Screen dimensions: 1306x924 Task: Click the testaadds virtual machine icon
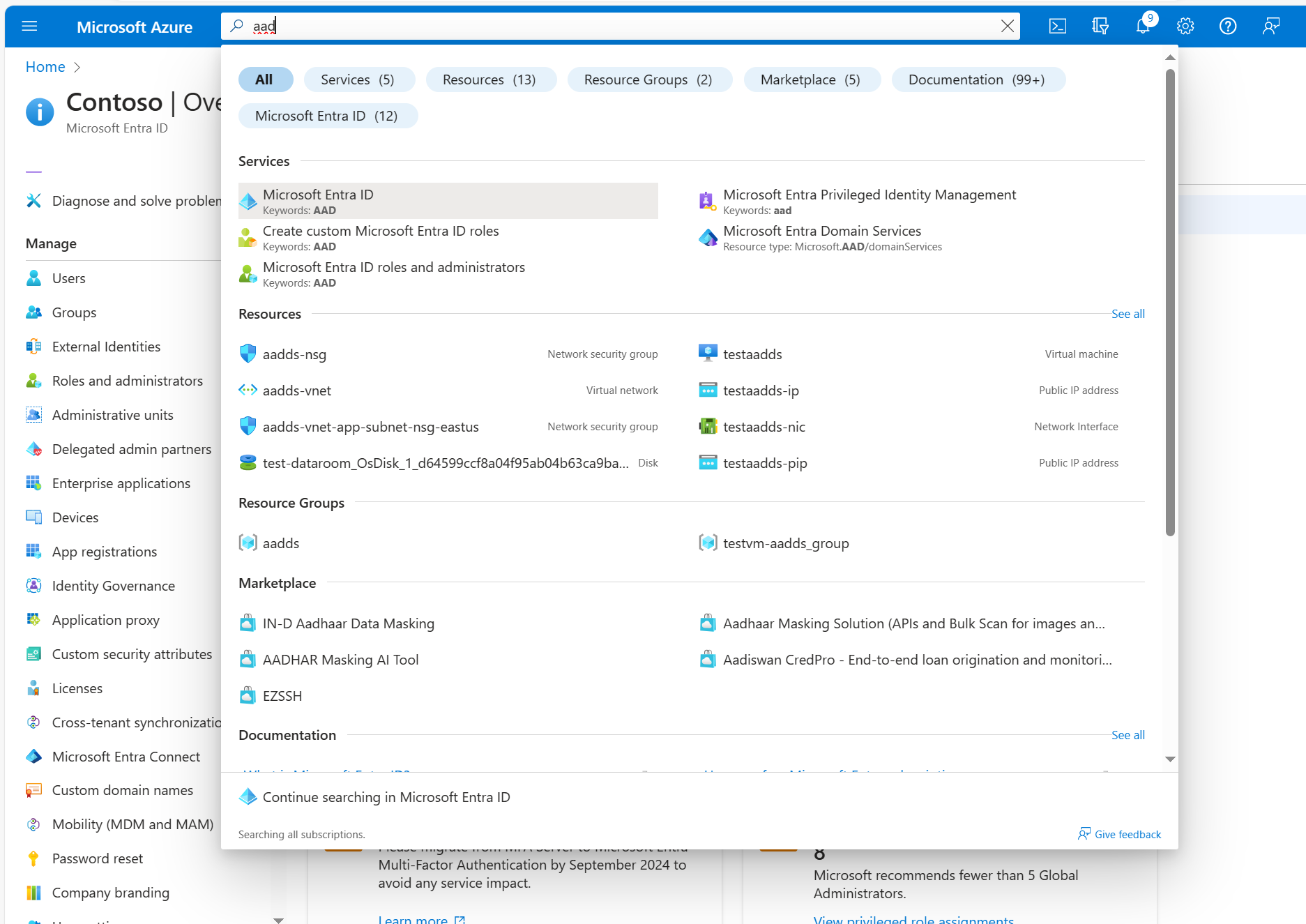coord(708,354)
